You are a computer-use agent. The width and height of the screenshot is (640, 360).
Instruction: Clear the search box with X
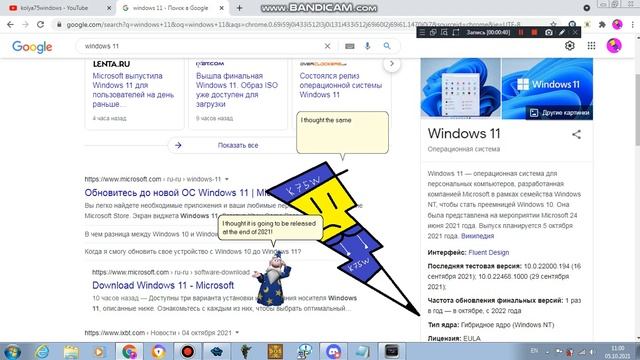click(327, 46)
